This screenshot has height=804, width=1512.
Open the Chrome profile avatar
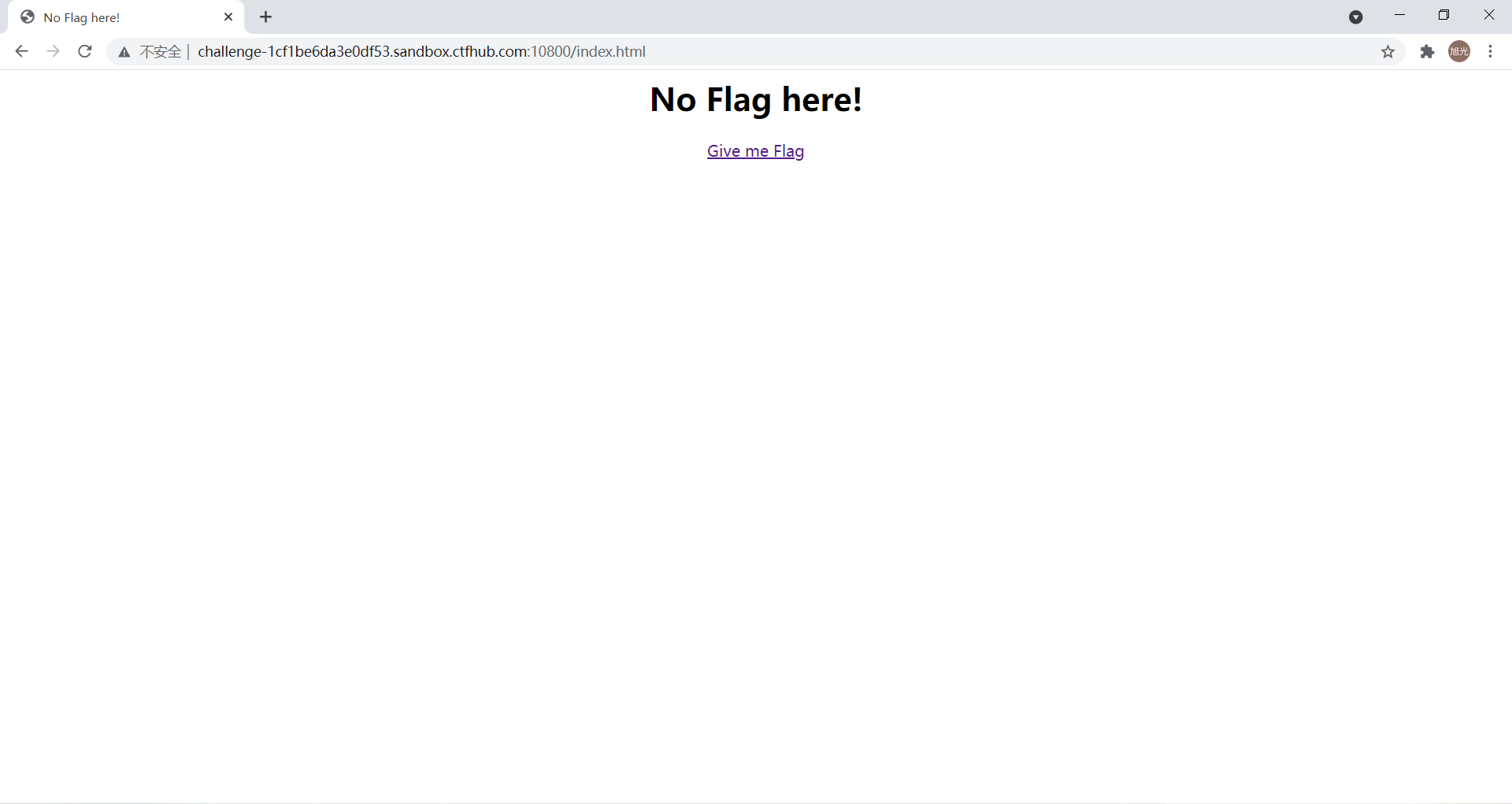(x=1459, y=52)
